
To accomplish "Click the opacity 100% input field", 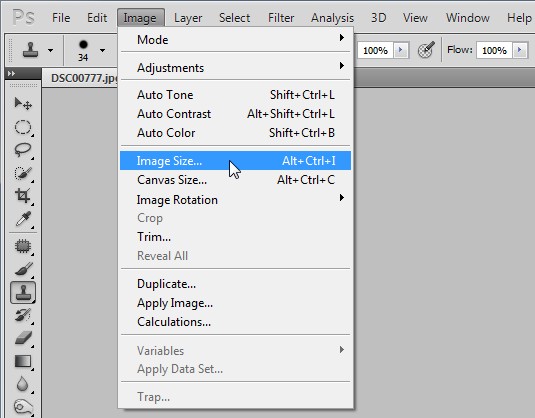I will coord(375,51).
